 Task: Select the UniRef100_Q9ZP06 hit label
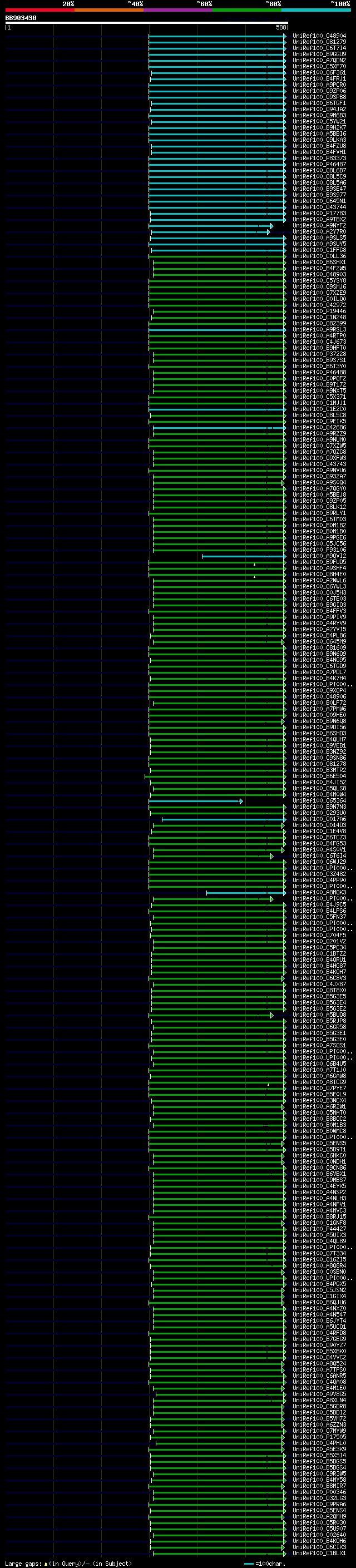(x=319, y=91)
